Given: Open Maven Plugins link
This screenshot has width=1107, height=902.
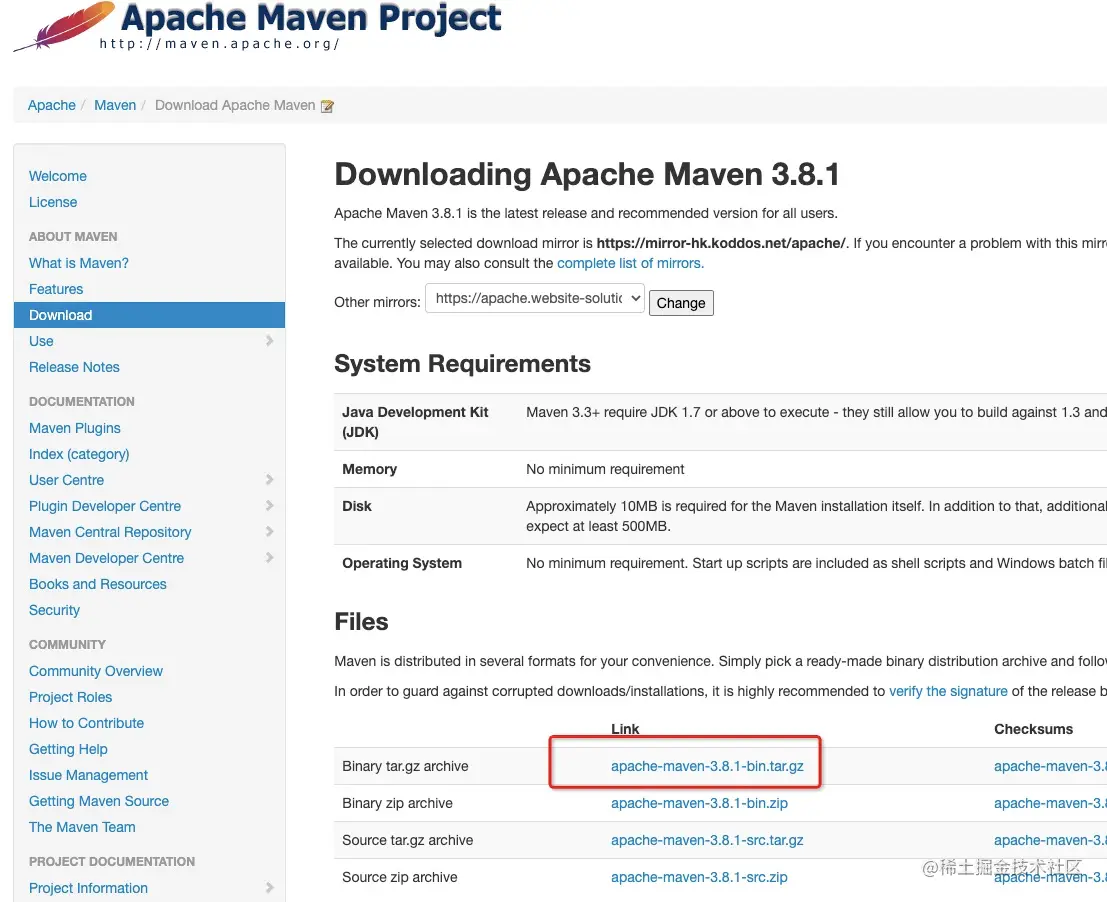Looking at the screenshot, I should tap(75, 428).
